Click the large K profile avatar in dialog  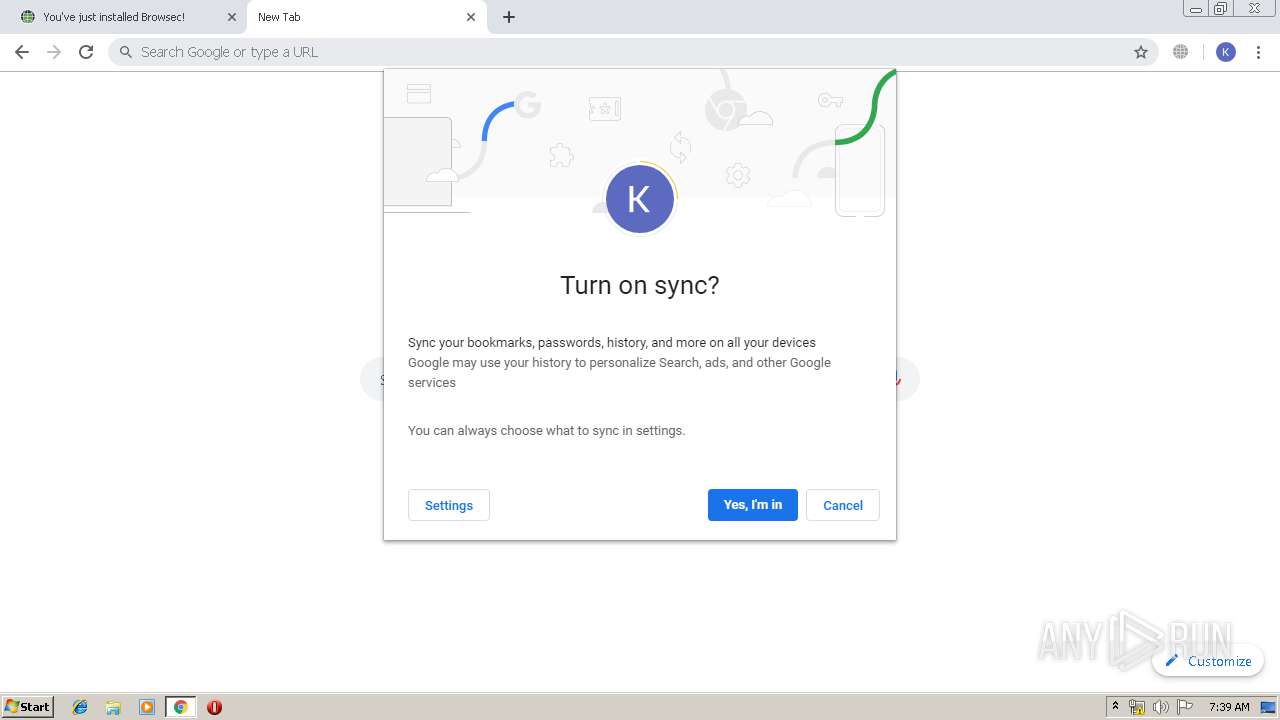640,199
